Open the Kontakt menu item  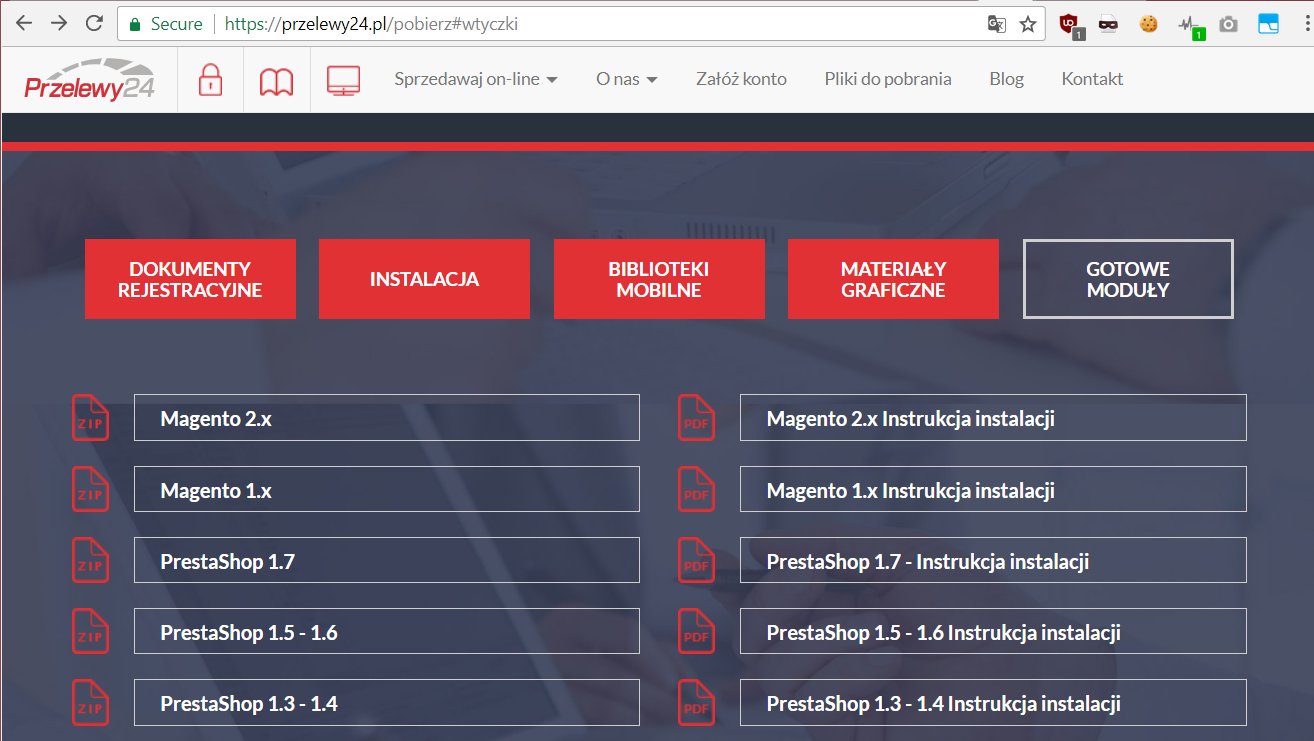tap(1092, 79)
